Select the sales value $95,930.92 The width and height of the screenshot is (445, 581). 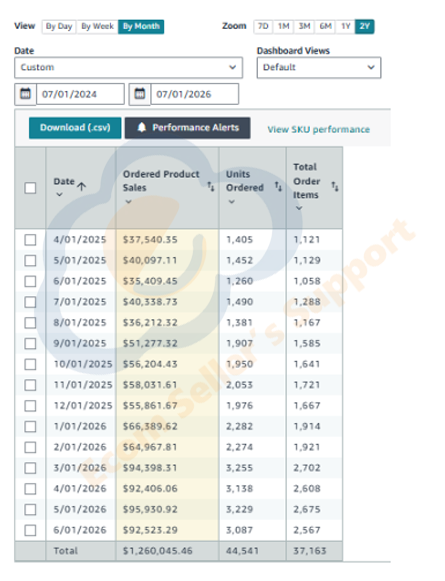(150, 509)
